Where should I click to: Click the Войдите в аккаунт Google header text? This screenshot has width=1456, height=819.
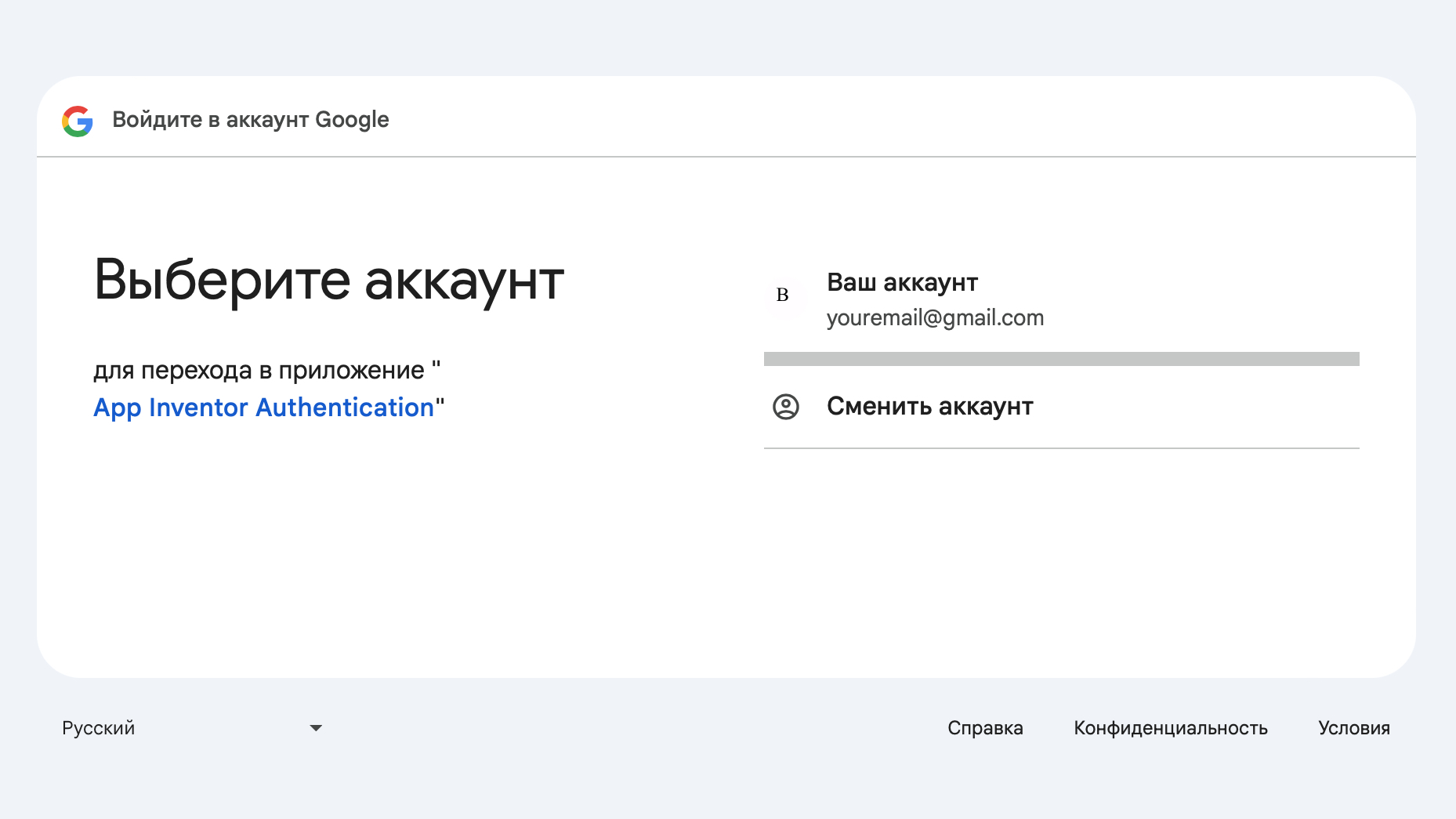click(x=251, y=120)
